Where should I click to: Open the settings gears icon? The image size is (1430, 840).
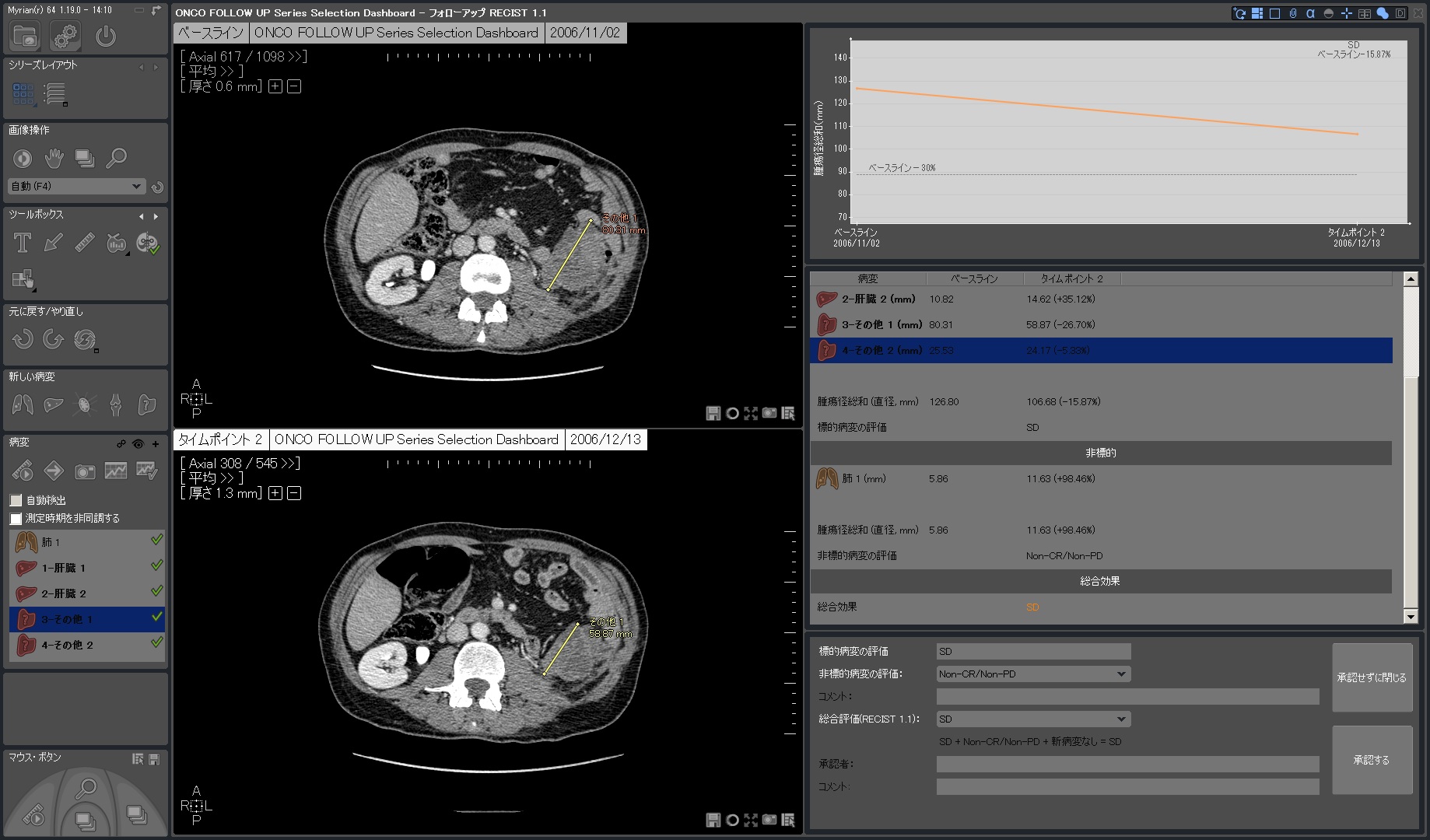65,36
